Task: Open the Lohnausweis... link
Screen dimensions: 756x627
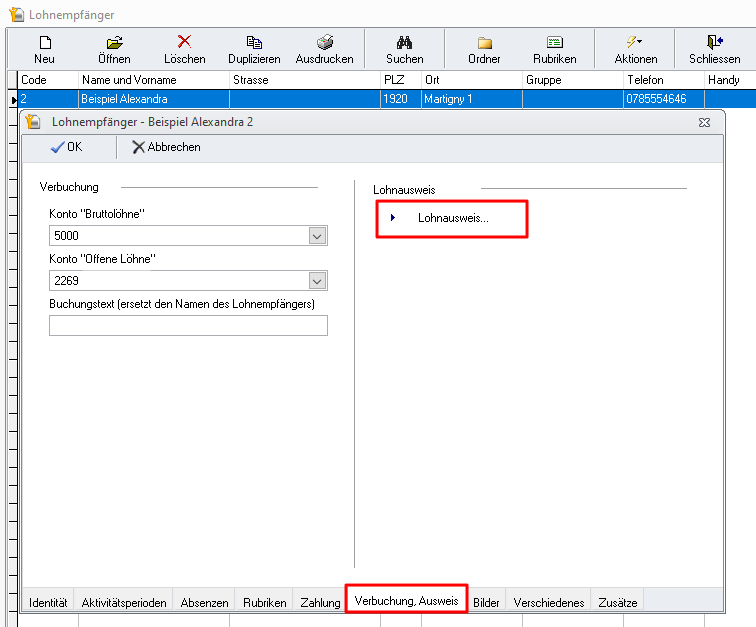Action: [452, 217]
